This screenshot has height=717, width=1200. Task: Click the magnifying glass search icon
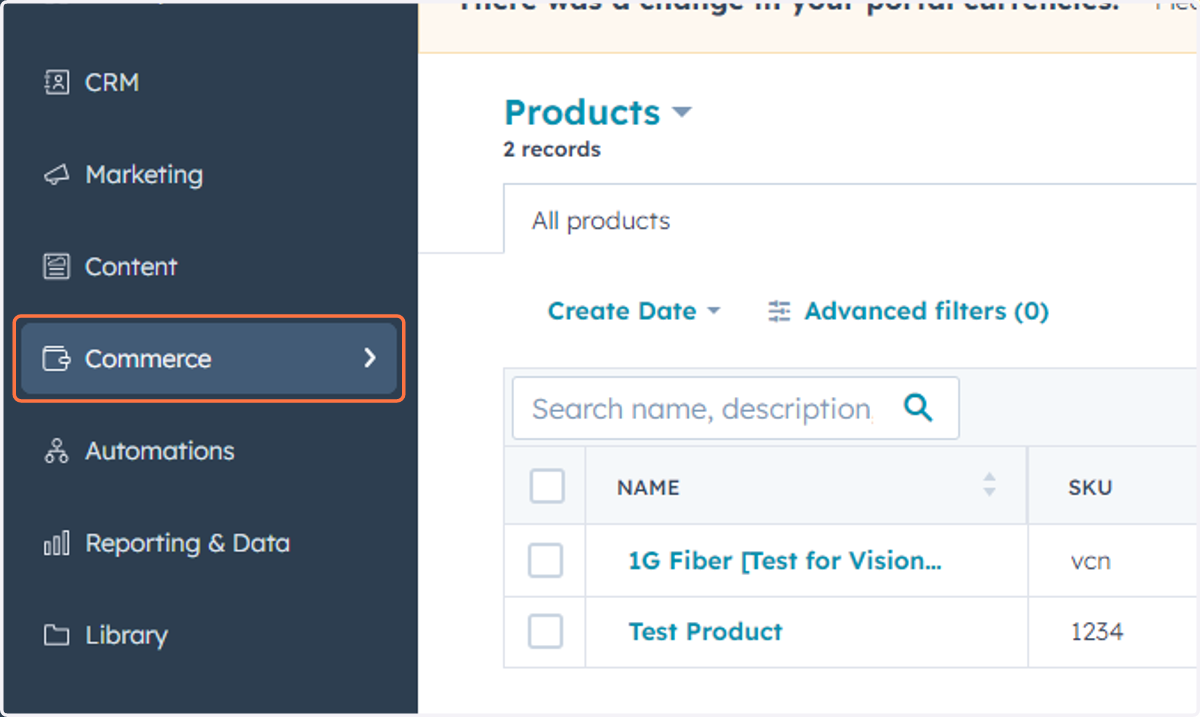click(x=918, y=407)
